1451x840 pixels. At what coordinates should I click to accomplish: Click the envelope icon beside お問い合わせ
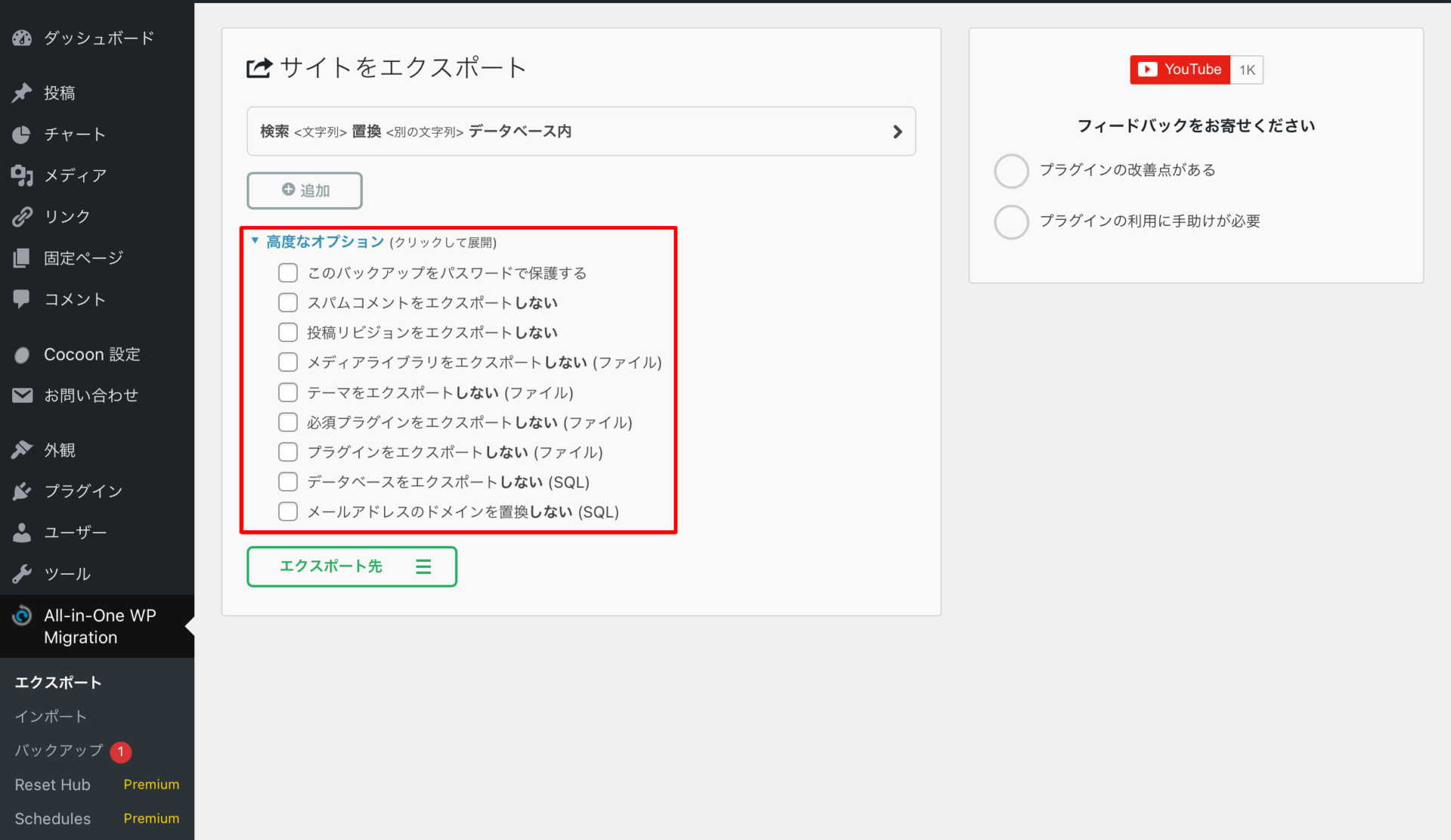22,395
